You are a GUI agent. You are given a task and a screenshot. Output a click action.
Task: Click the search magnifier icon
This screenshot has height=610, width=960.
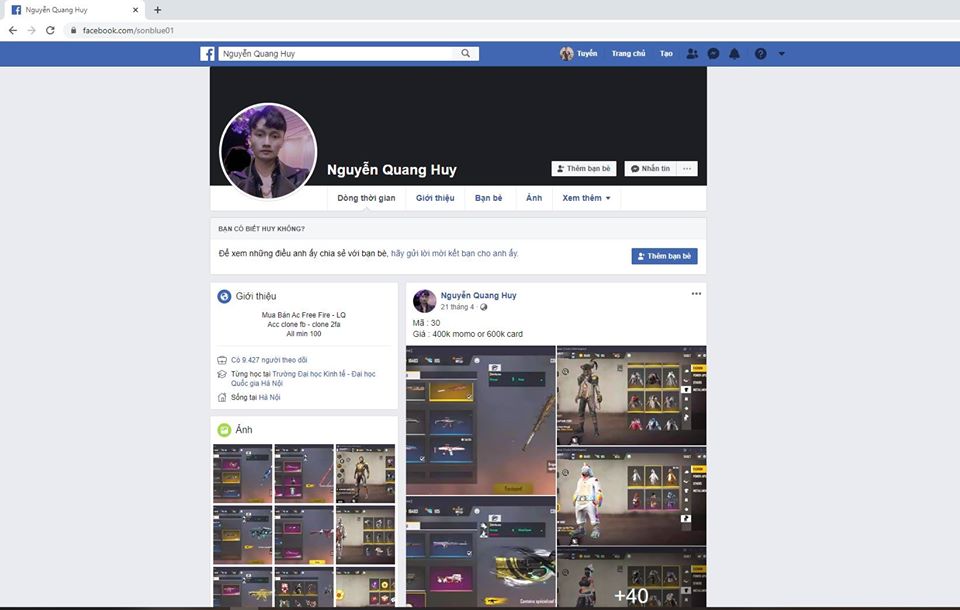tap(466, 54)
